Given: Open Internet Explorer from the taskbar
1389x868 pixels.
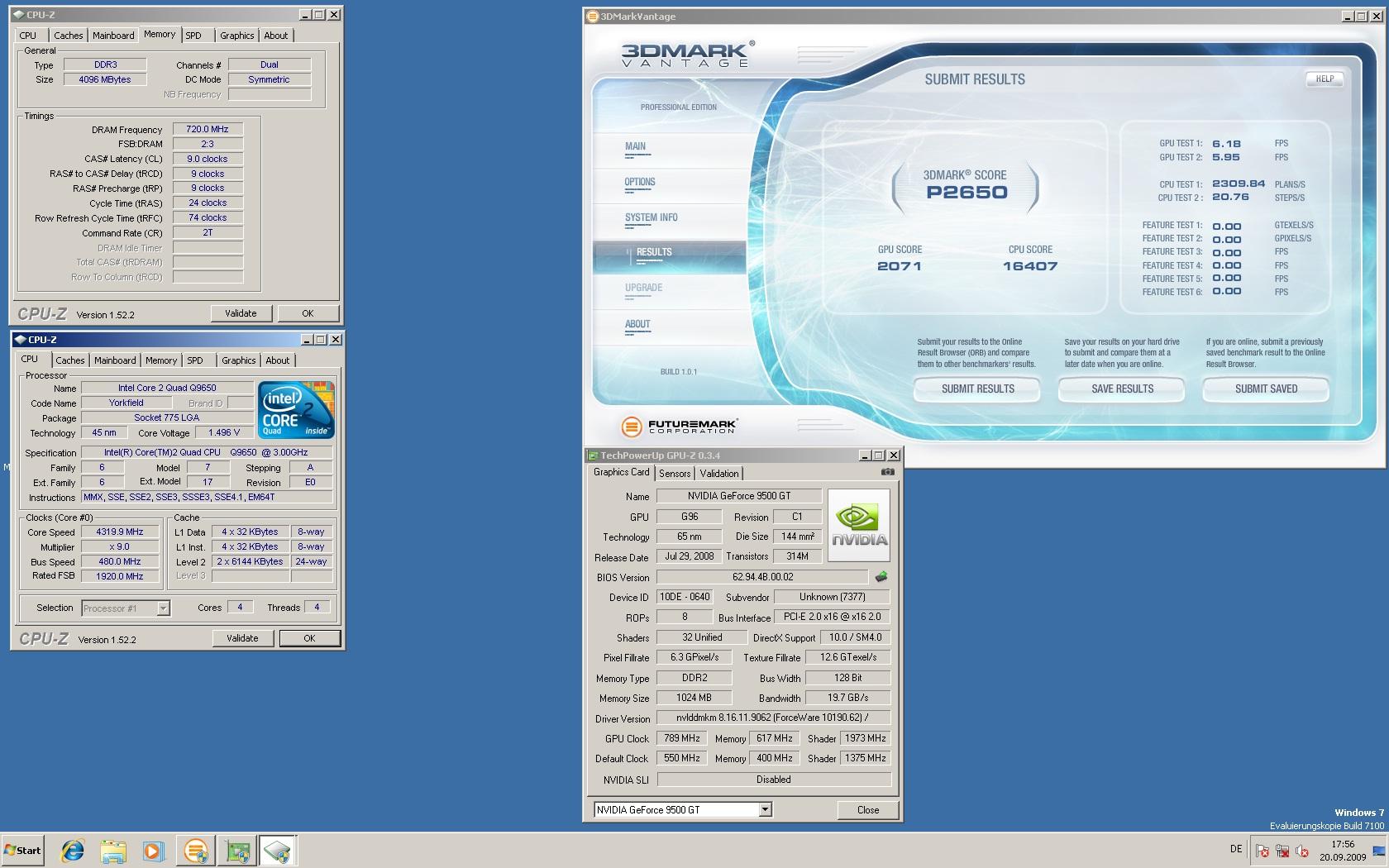Looking at the screenshot, I should pyautogui.click(x=73, y=851).
